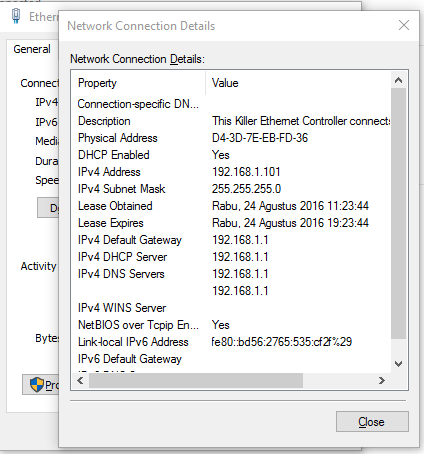Click the Yes value for DHCP Enabled
Image resolution: width=424 pixels, height=454 pixels.
(x=221, y=155)
